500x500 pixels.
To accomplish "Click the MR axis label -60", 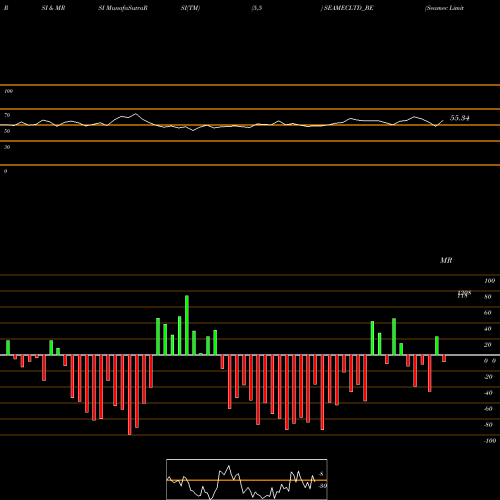I will pyautogui.click(x=488, y=409).
